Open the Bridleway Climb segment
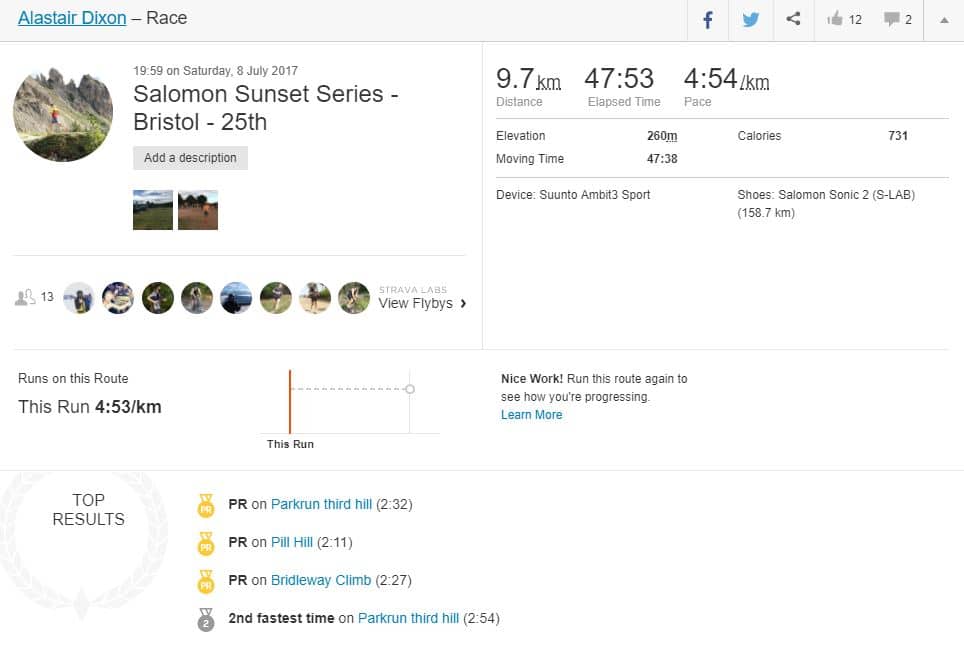 coord(319,580)
